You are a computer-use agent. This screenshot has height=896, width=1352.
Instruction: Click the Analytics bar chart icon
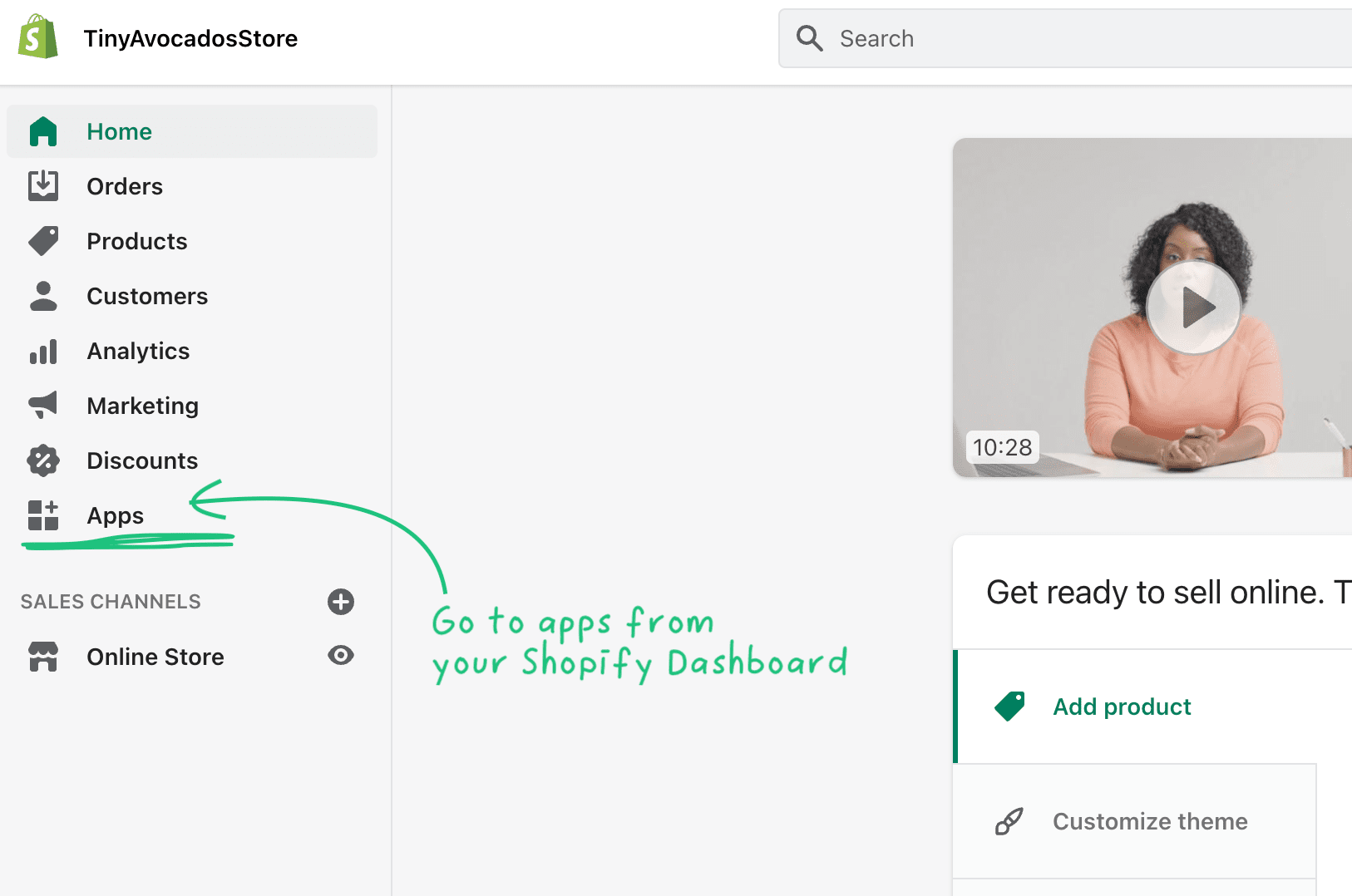coord(43,352)
